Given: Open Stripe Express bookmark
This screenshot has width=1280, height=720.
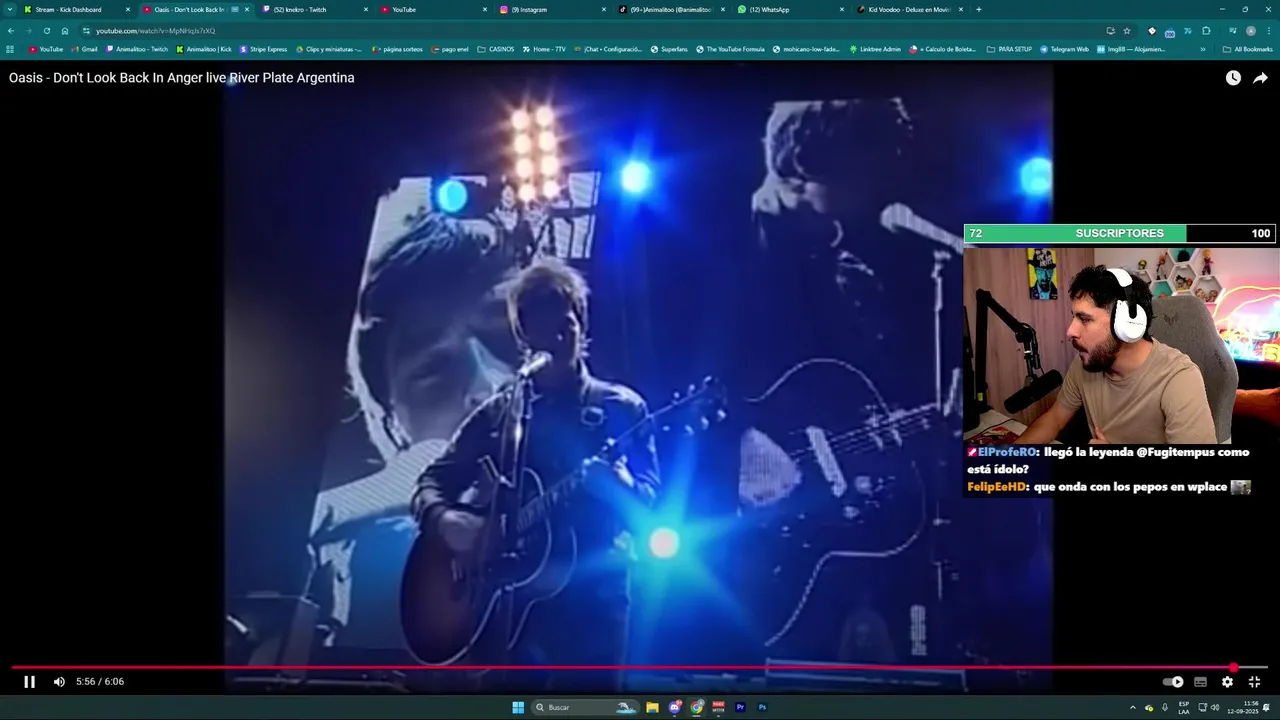Looking at the screenshot, I should pyautogui.click(x=263, y=49).
